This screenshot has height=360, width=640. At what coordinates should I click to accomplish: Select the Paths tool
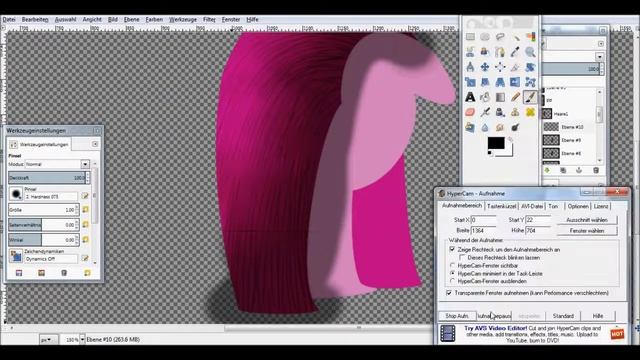point(500,52)
